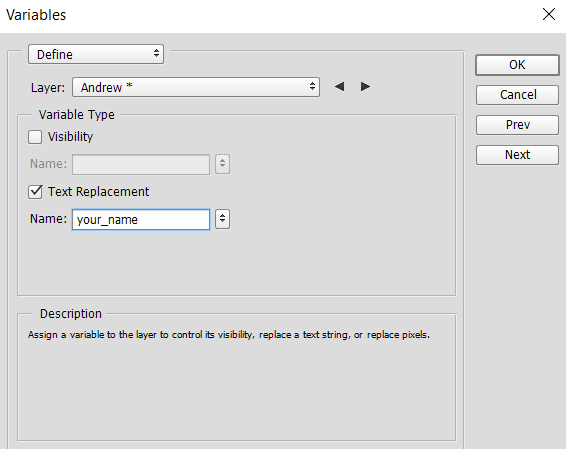The width and height of the screenshot is (566, 449).
Task: Click the Next button
Action: tap(517, 155)
